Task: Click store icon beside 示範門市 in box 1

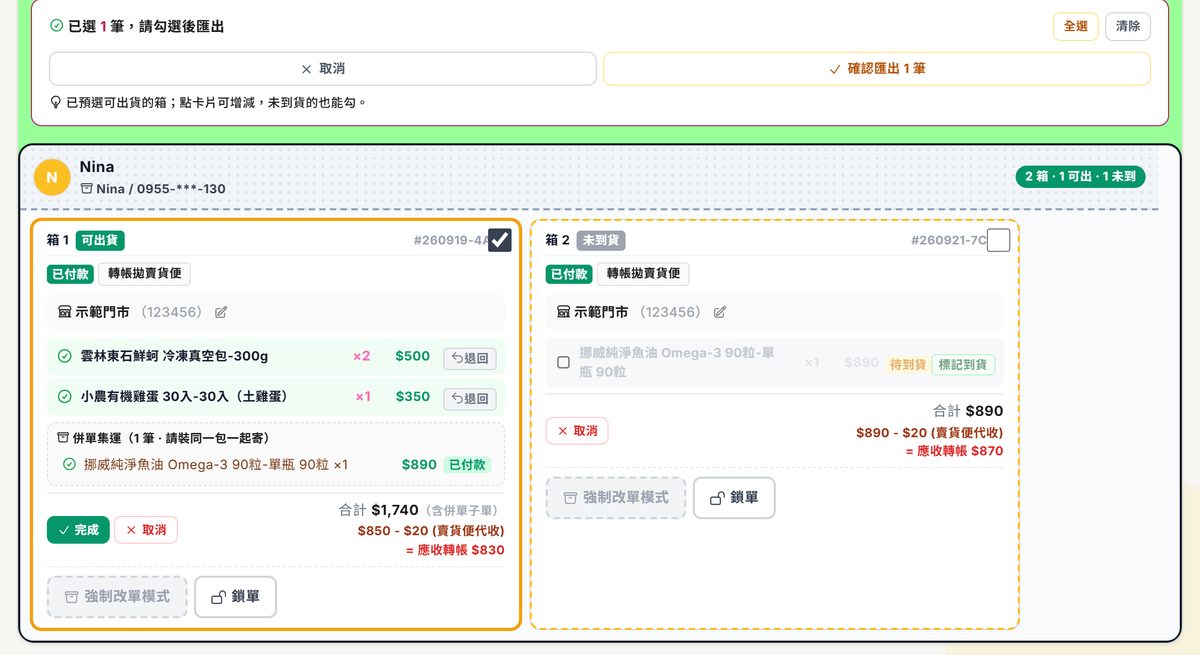Action: (x=65, y=312)
